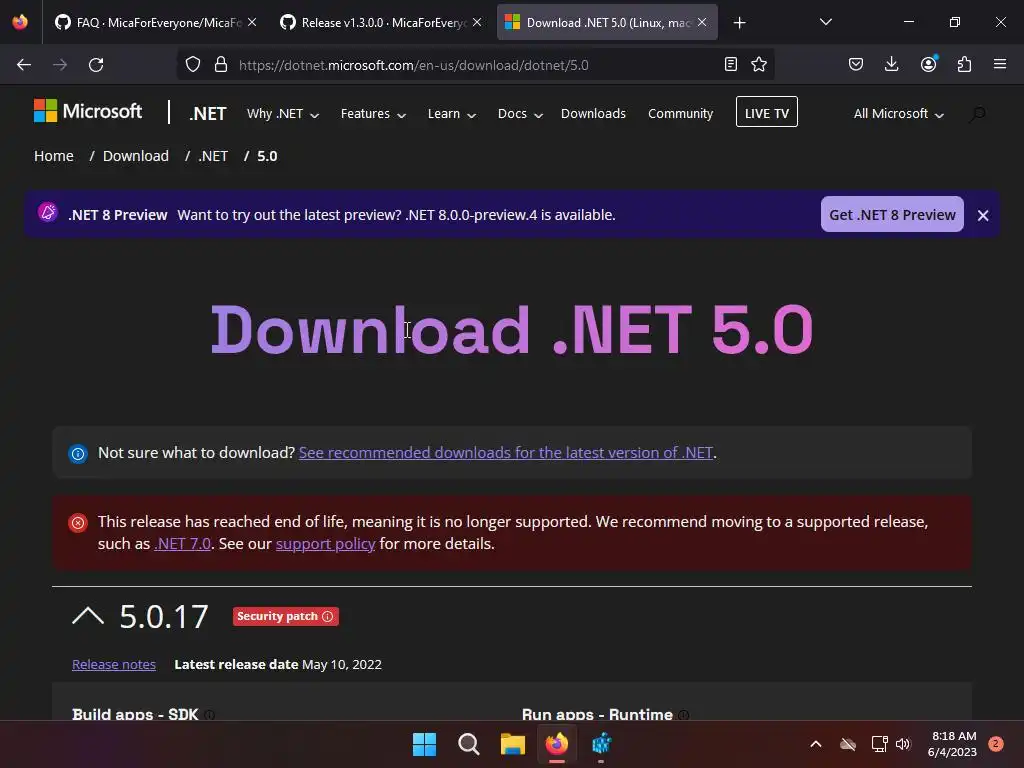
Task: Click the Security patch badge
Action: pyautogui.click(x=285, y=616)
